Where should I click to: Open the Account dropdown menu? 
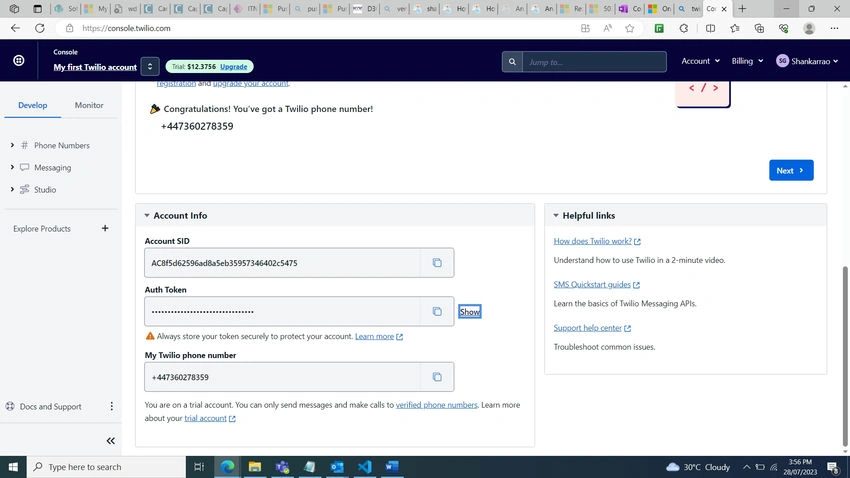click(700, 61)
